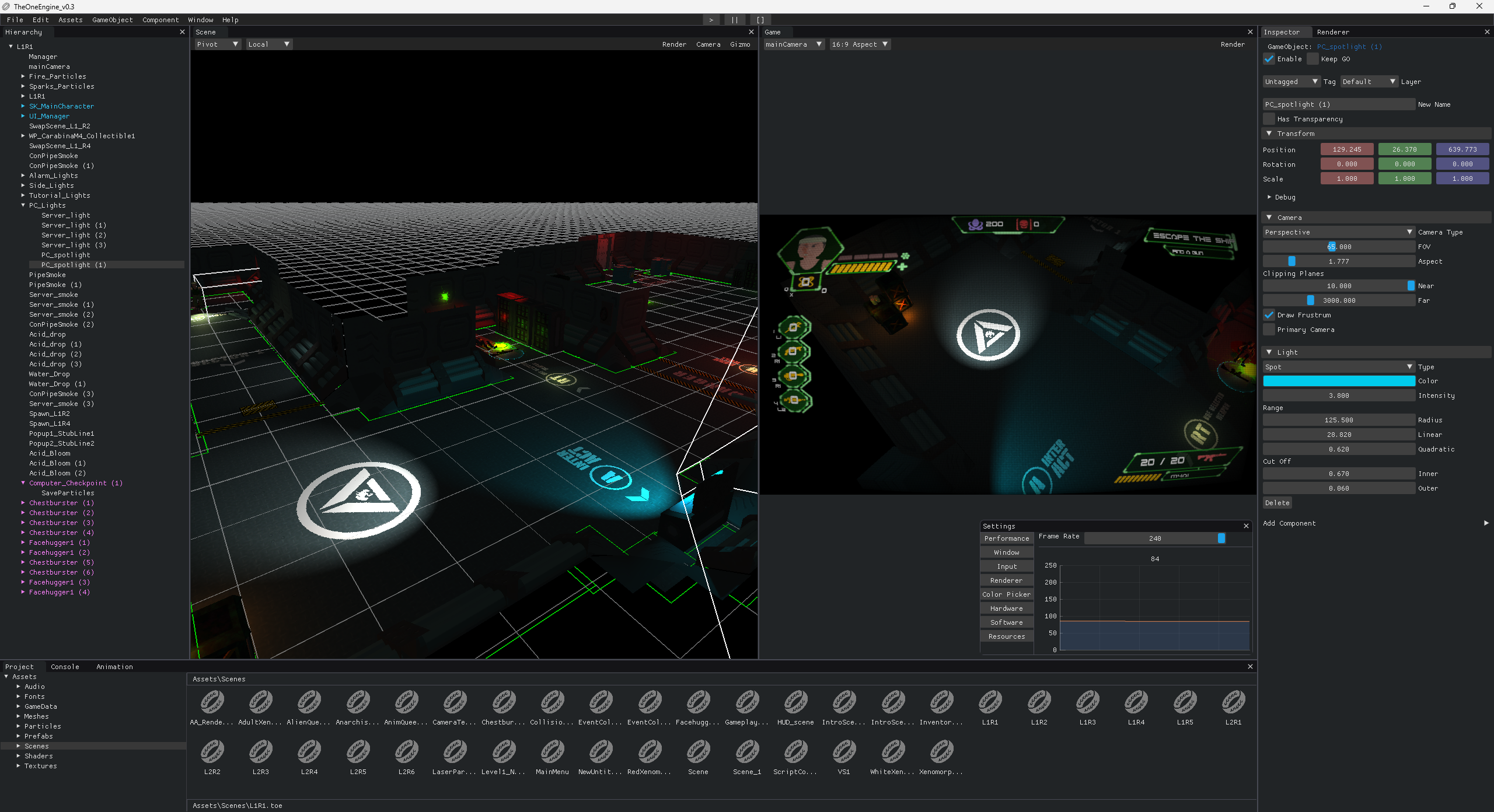This screenshot has height=812, width=1494.
Task: Toggle the Enable checkbox in Inspector
Action: click(1269, 59)
